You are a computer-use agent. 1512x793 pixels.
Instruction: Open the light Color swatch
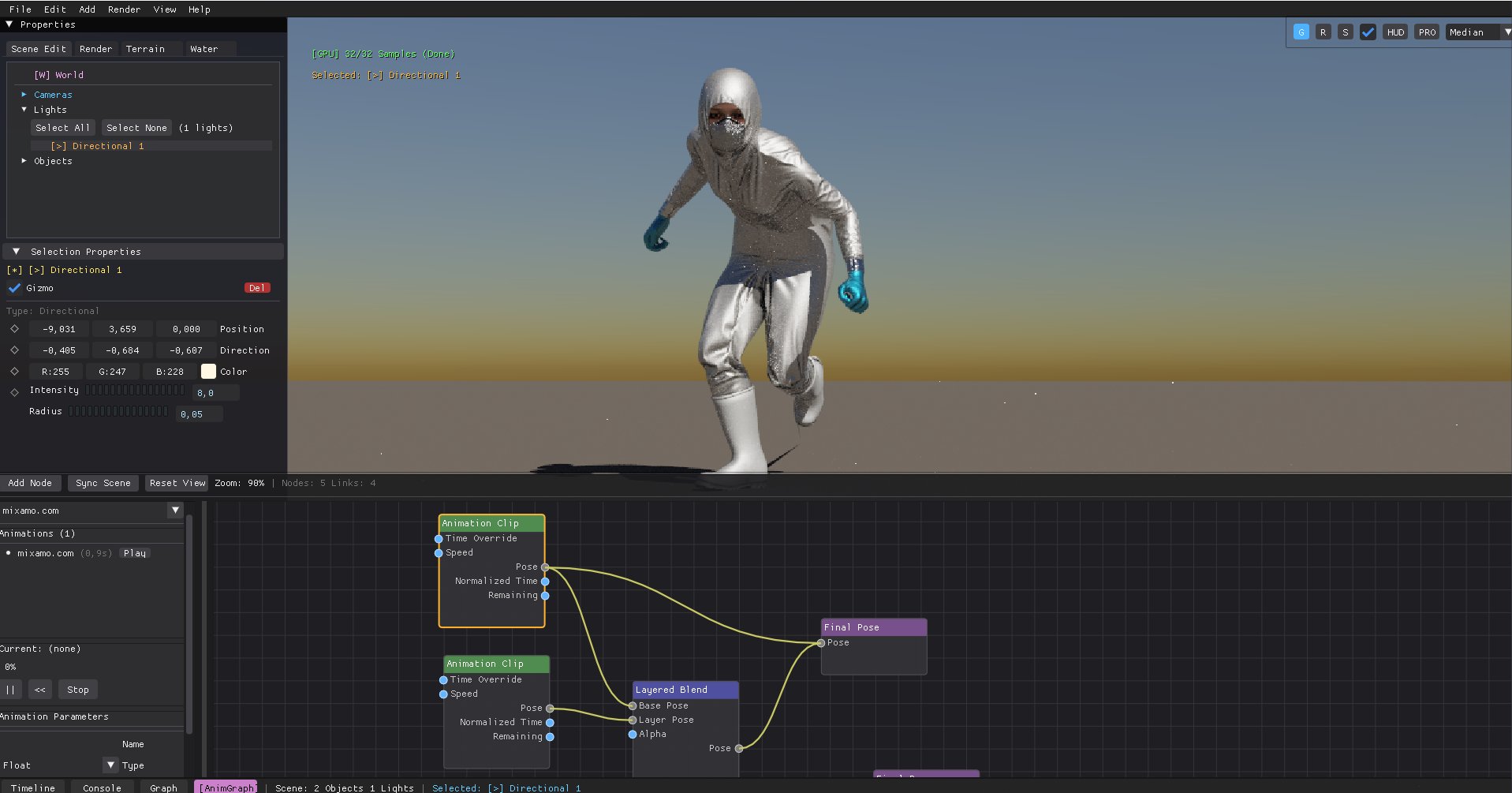click(208, 372)
